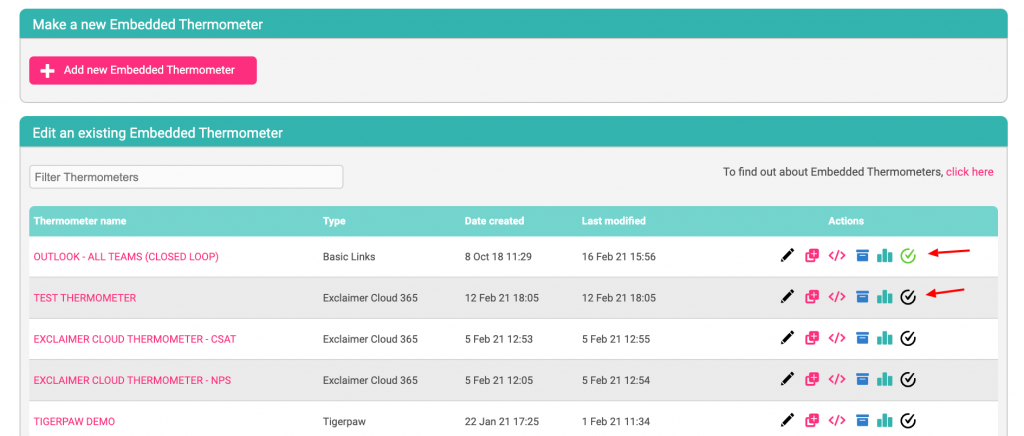Get embed code for EXCLAIMER CLOUD THERMOMETER - CSAT
The height and width of the screenshot is (436, 1024).
coord(837,338)
